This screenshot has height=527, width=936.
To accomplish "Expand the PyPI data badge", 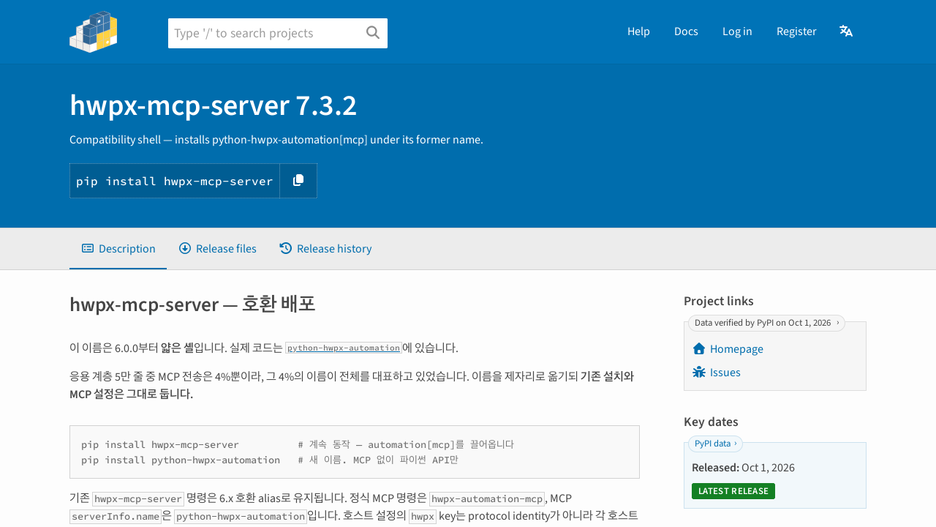I will pos(716,443).
